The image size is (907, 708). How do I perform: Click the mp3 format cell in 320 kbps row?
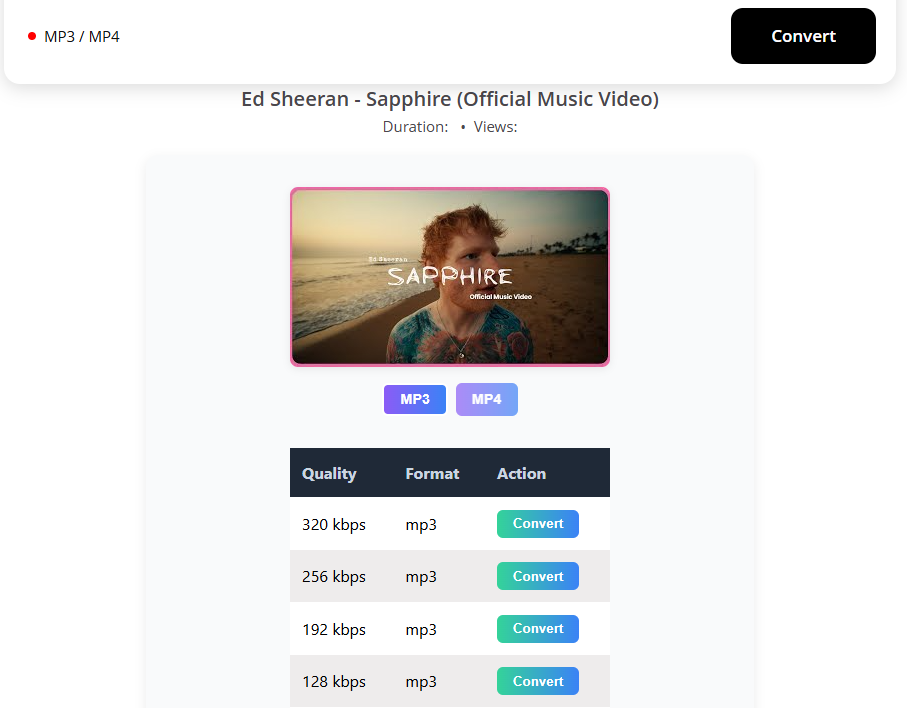point(421,525)
